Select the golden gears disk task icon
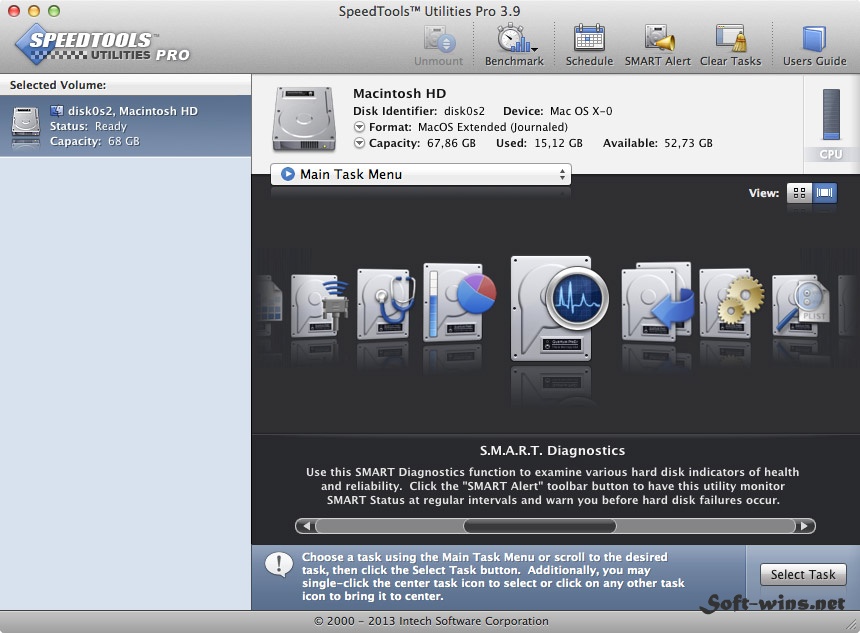 (x=731, y=303)
